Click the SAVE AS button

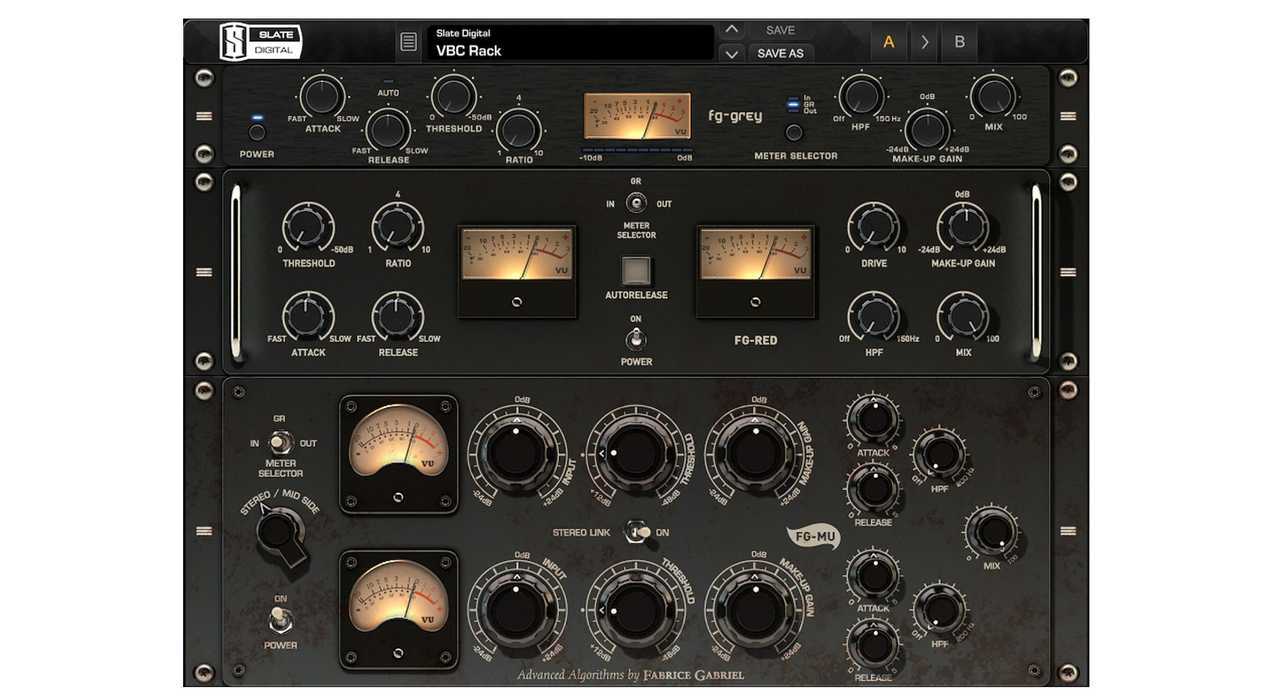[781, 53]
